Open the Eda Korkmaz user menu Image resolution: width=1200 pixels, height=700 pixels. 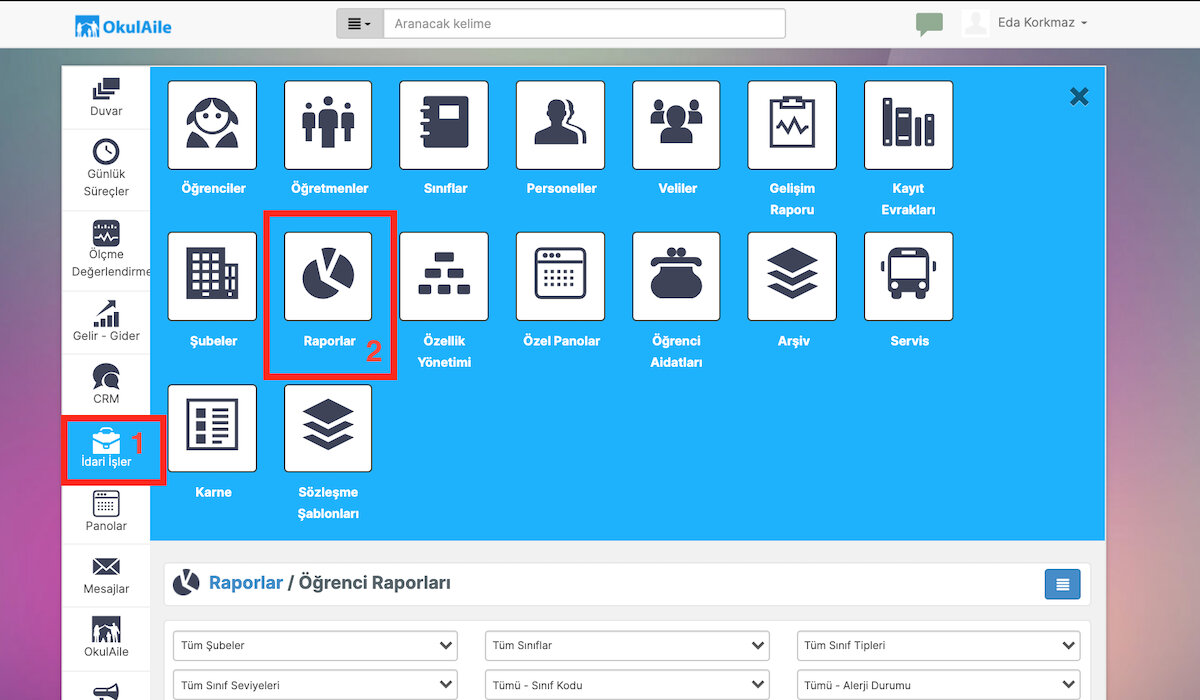[x=1026, y=23]
